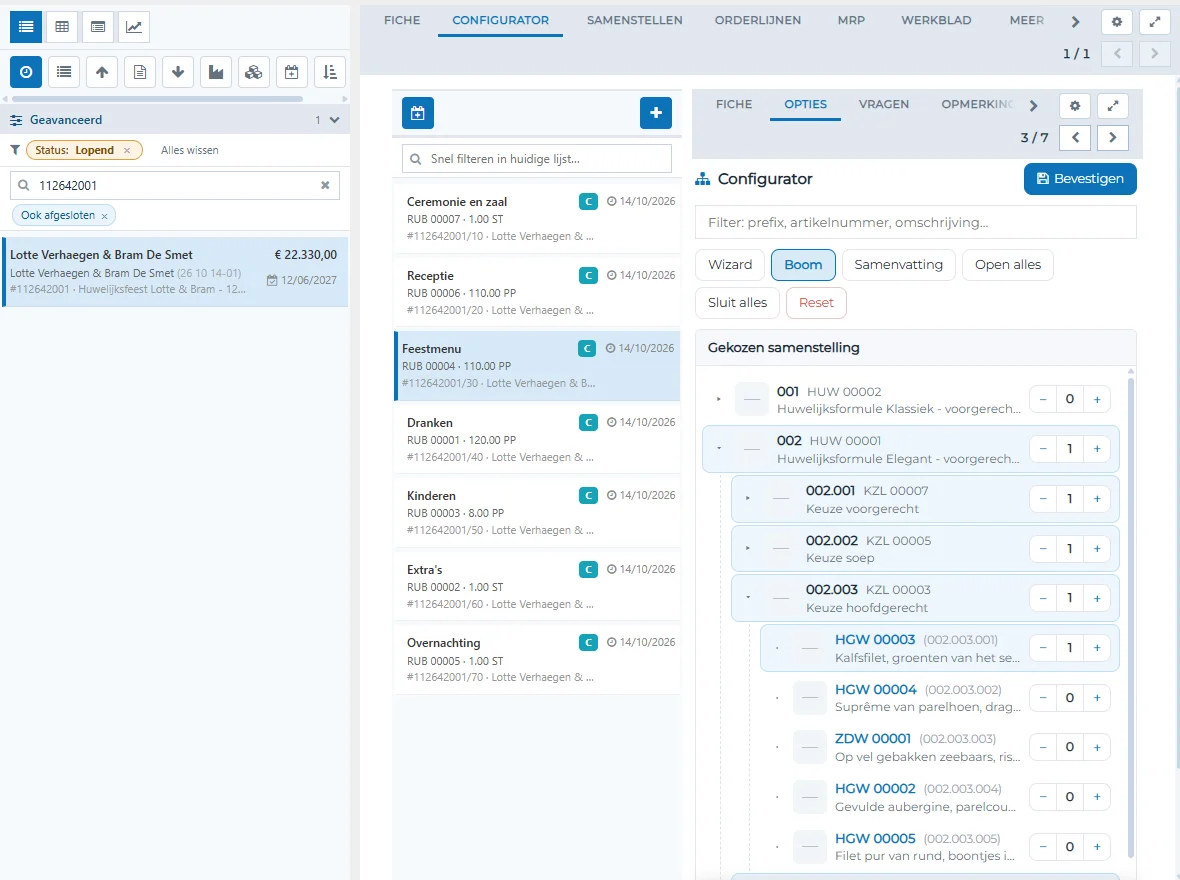Click Alles wissen to clear filters
The width and height of the screenshot is (1180, 880).
(190, 151)
